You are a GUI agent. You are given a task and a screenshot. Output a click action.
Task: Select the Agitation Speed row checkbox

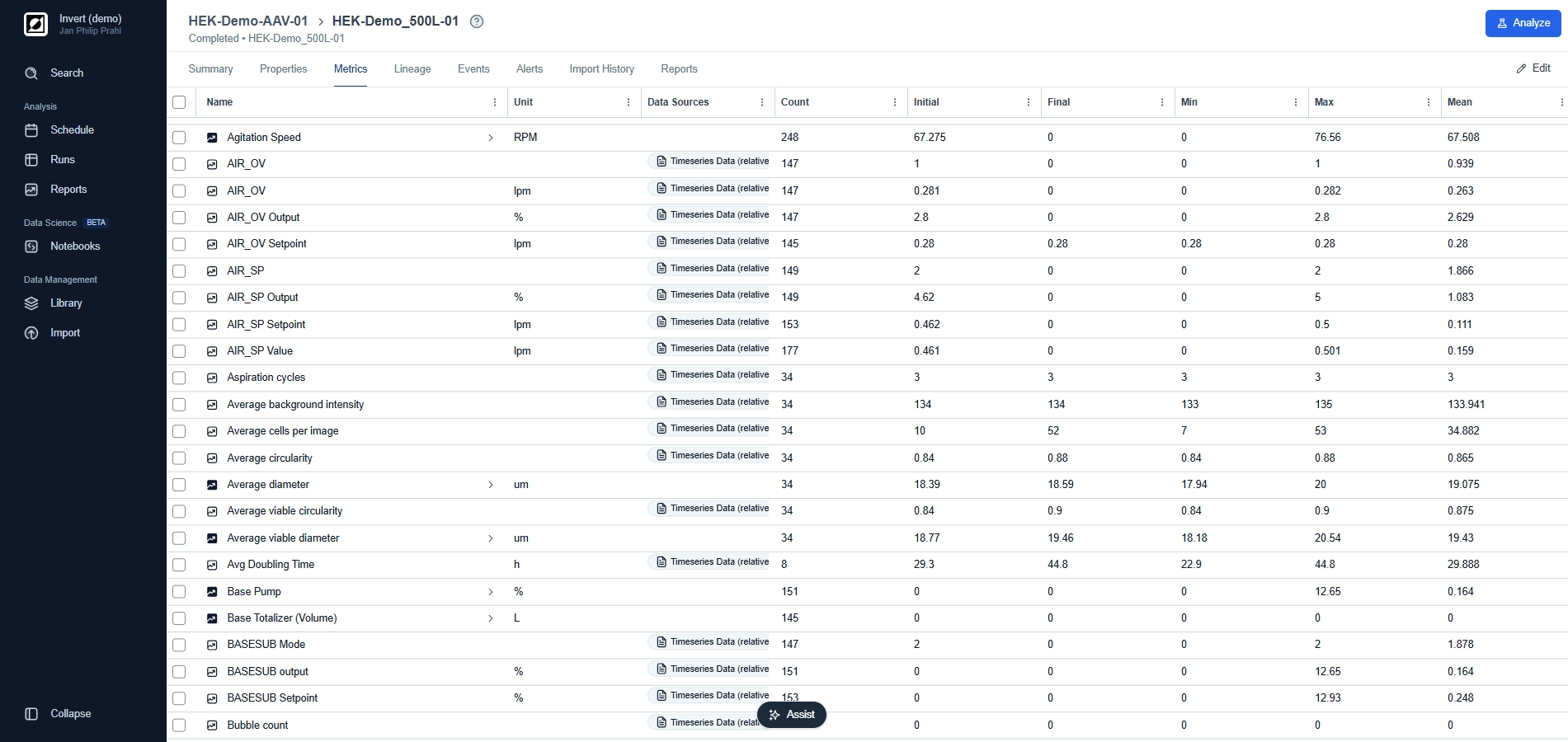point(179,138)
